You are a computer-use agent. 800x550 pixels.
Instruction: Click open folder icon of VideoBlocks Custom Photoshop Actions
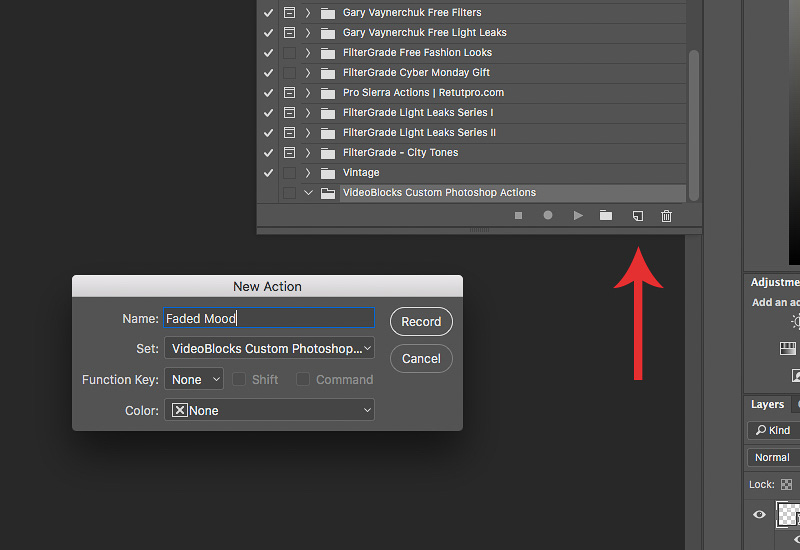click(328, 193)
